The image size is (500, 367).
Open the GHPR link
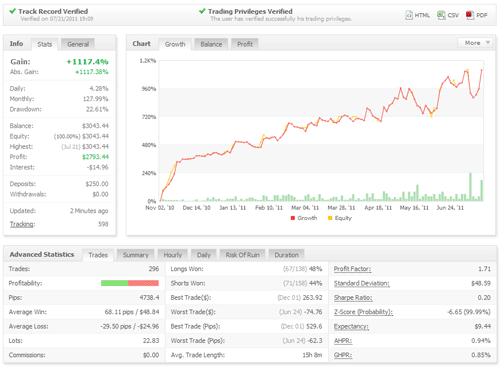(343, 355)
